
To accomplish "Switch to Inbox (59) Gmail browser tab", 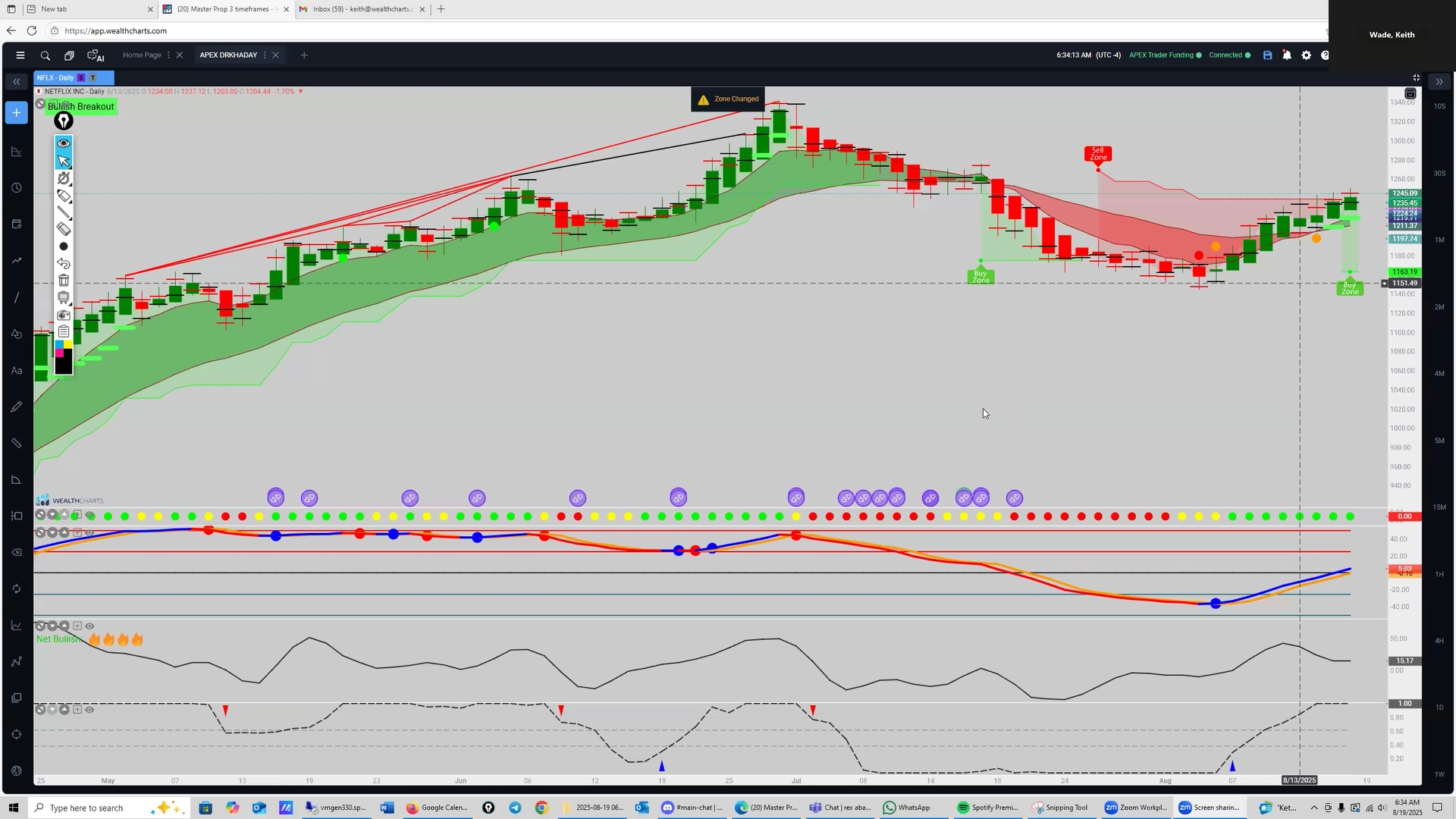I will click(x=362, y=9).
